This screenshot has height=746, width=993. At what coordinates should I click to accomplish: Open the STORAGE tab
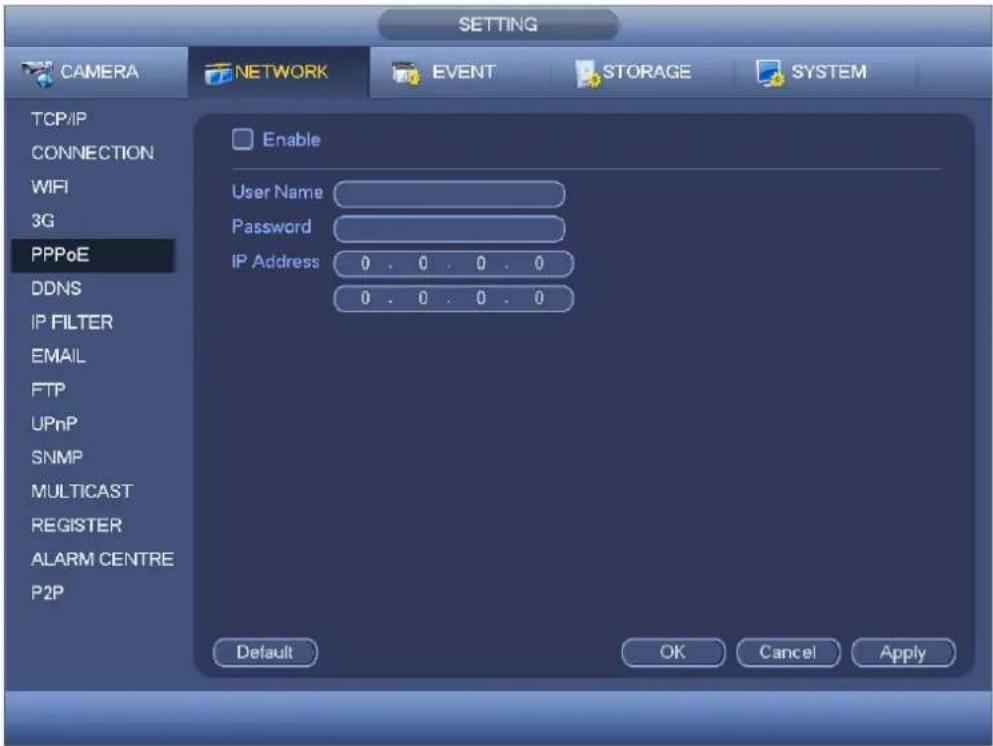click(643, 72)
